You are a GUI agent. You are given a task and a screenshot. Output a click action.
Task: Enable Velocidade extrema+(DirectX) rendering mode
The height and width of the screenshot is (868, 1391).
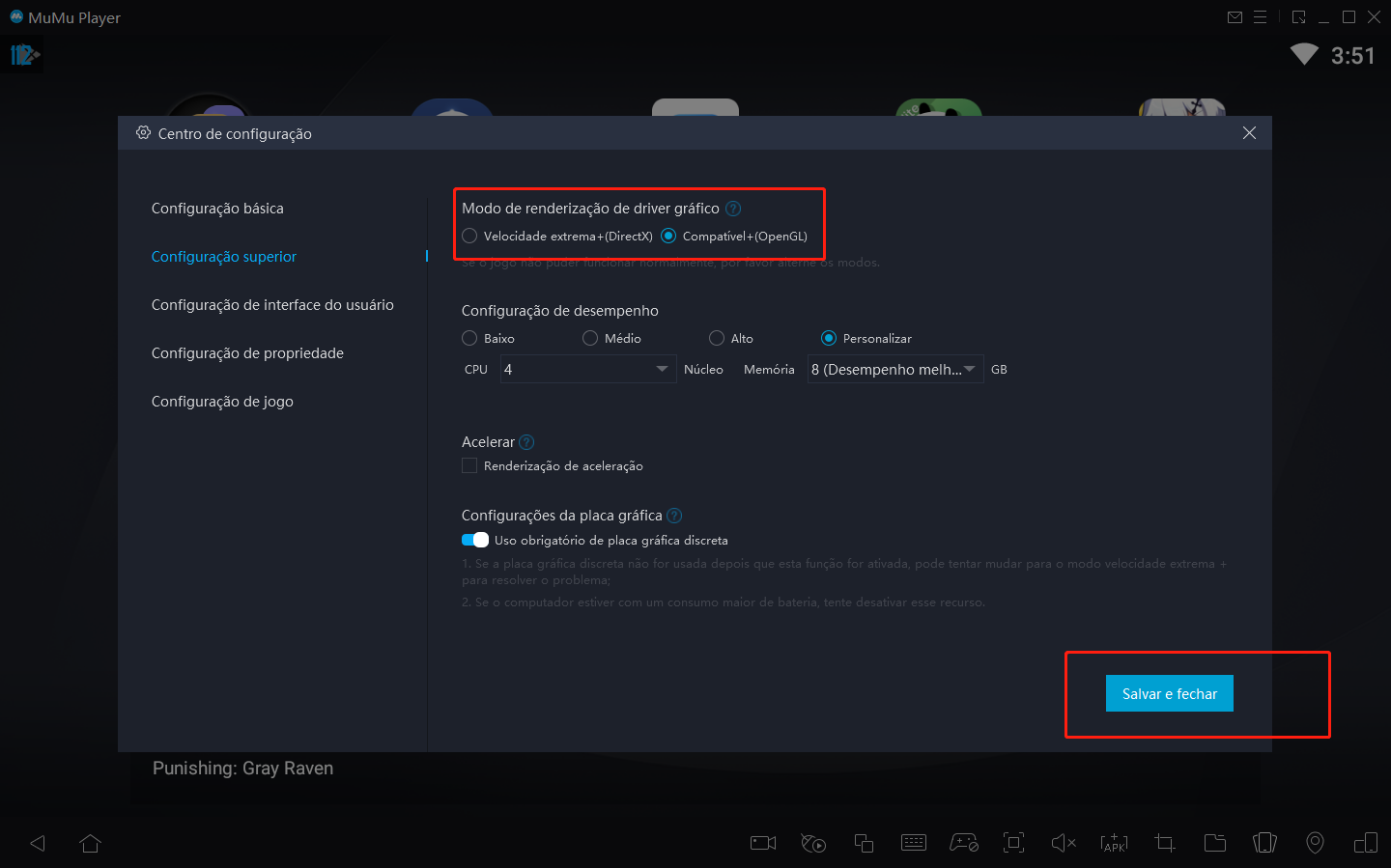[x=469, y=236]
